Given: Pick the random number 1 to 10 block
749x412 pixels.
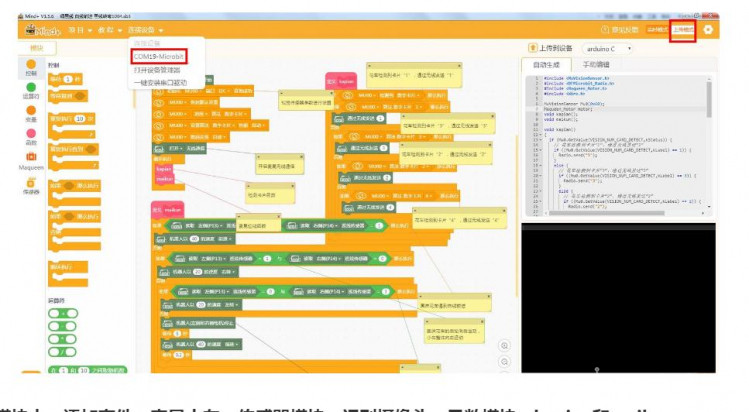Looking at the screenshot, I should (87, 370).
